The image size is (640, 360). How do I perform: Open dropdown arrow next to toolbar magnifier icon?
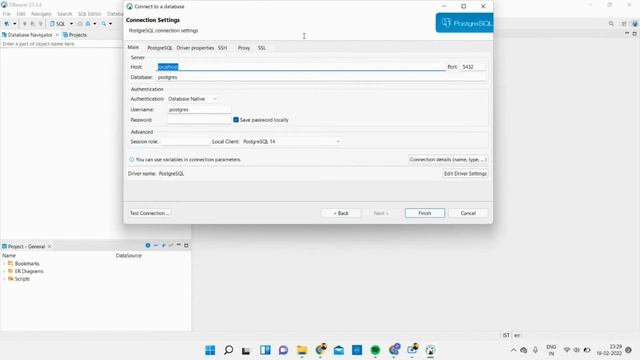tap(111, 24)
